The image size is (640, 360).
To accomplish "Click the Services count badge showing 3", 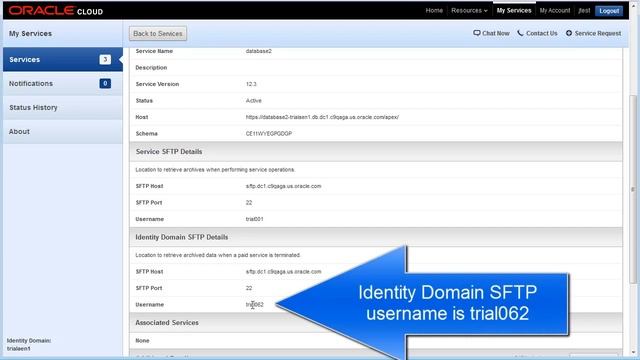I will click(x=105, y=60).
